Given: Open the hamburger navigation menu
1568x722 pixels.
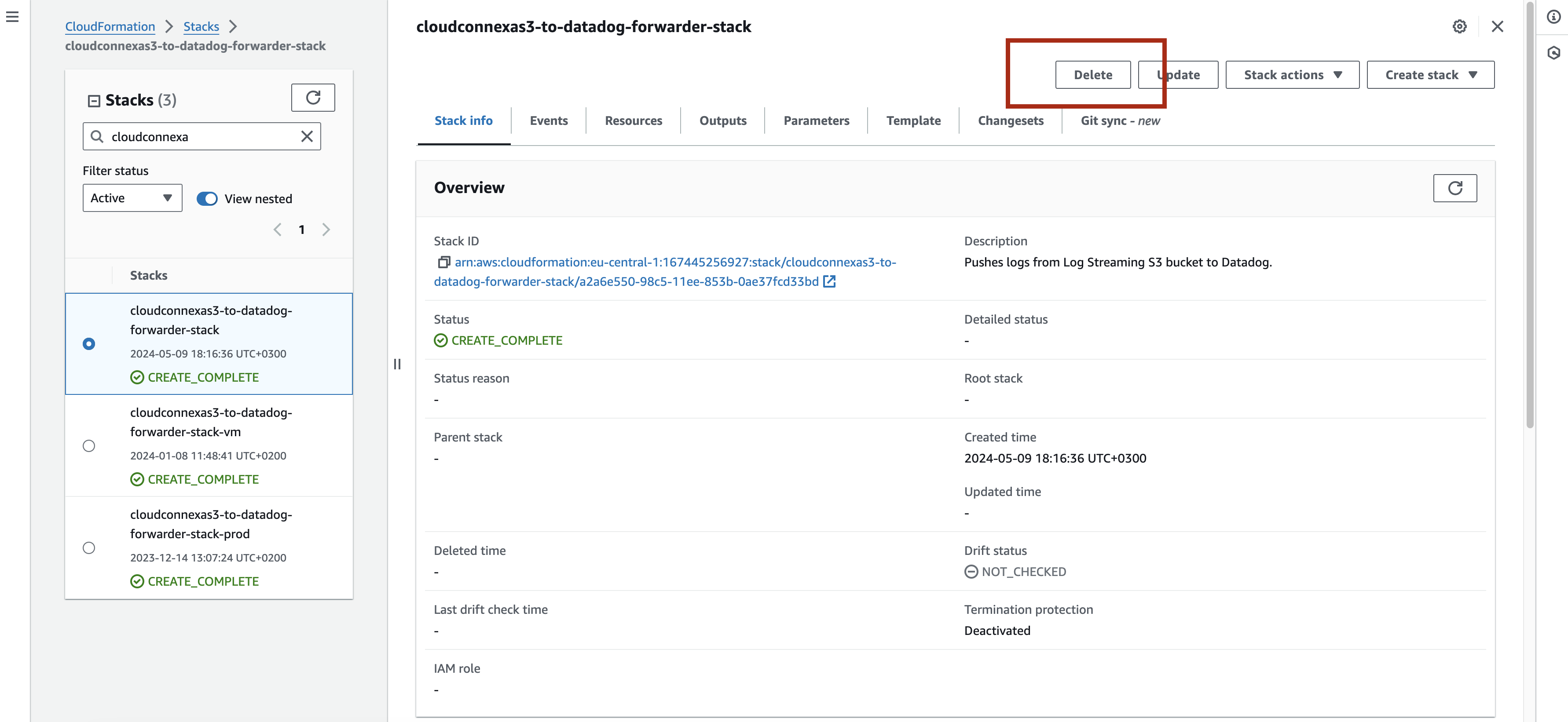Looking at the screenshot, I should click(x=12, y=17).
